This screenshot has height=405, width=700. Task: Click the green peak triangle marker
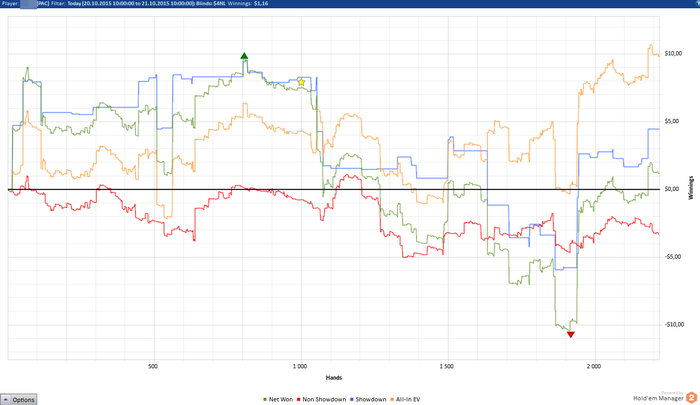pyautogui.click(x=244, y=56)
